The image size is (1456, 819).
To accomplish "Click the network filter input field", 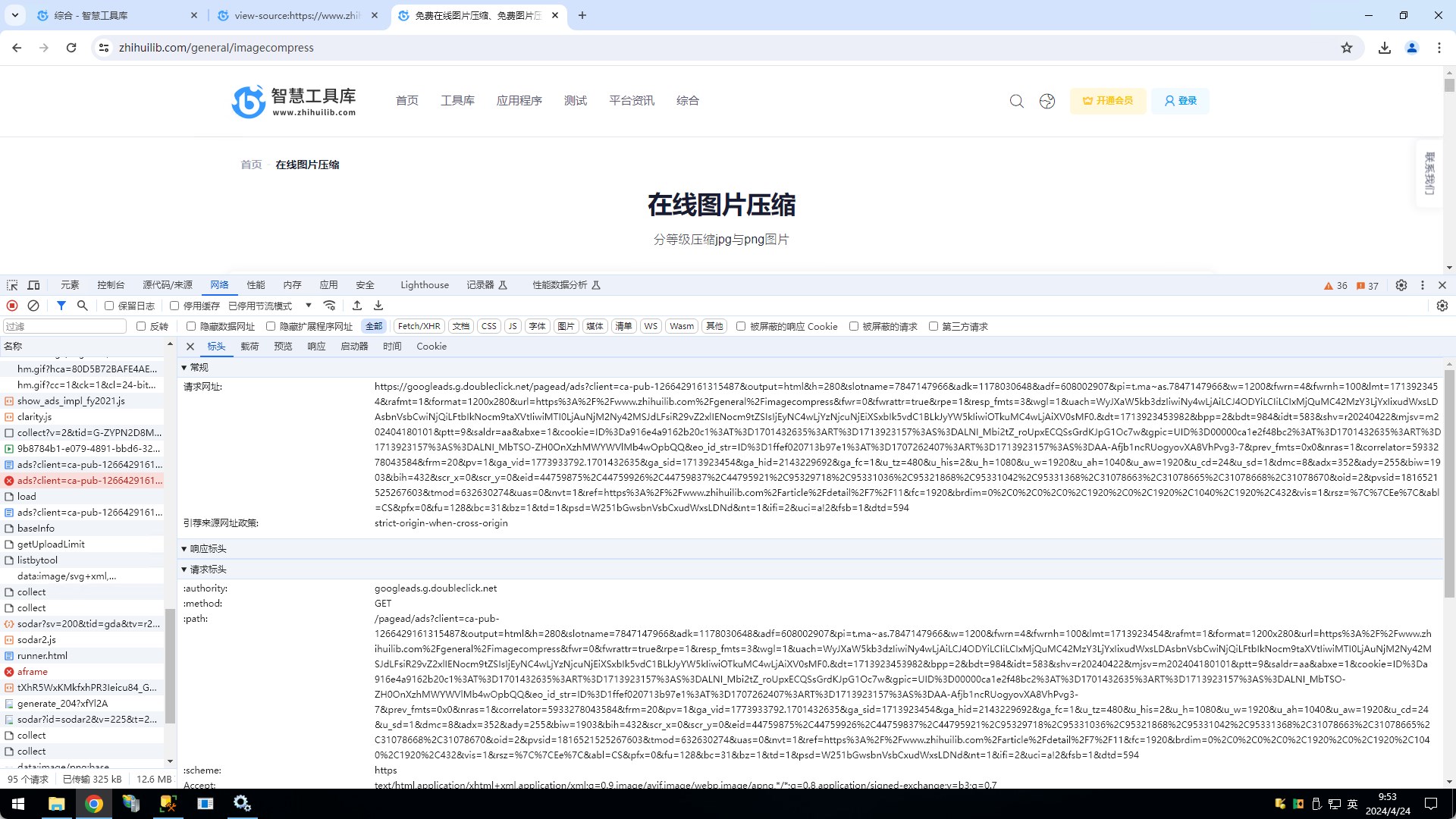I will (64, 327).
